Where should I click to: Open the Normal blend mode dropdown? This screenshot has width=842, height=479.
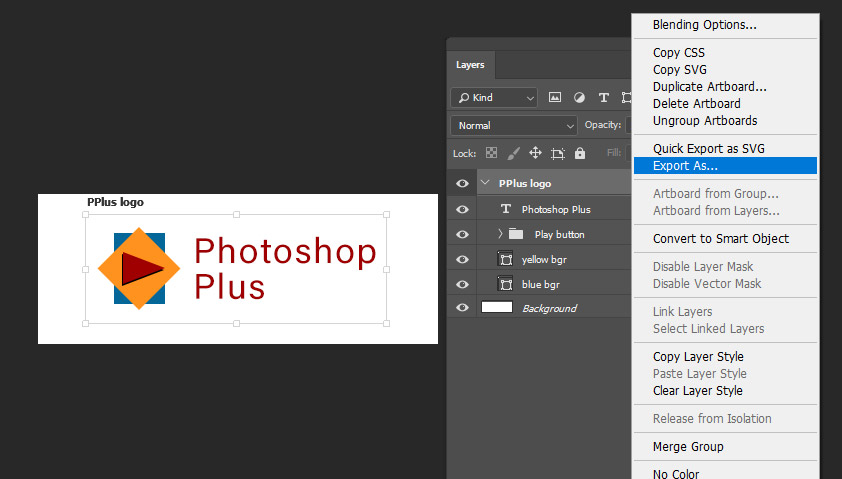(514, 126)
